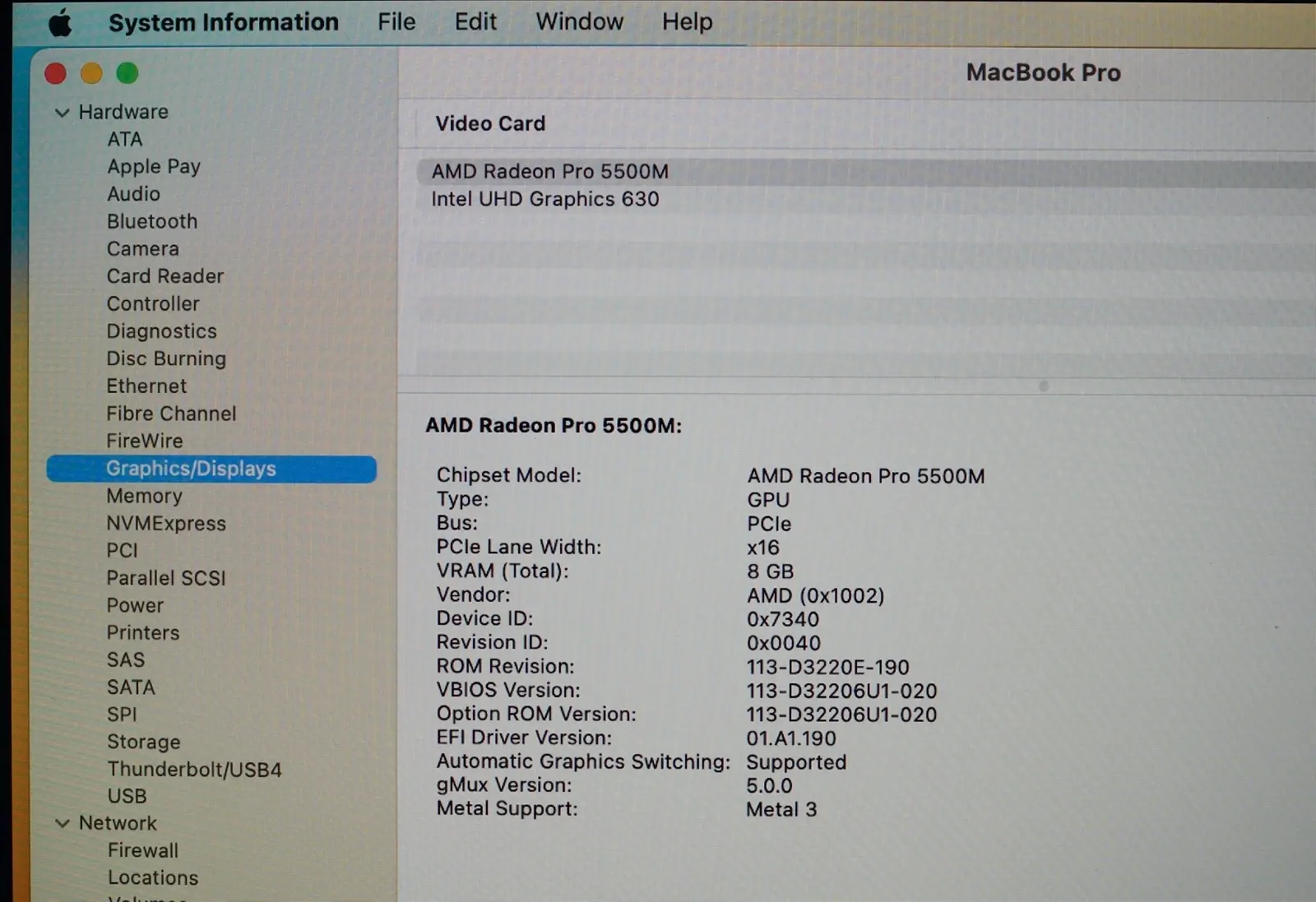Viewport: 1316px width, 902px height.
Task: Open the Help menu
Action: 687,22
